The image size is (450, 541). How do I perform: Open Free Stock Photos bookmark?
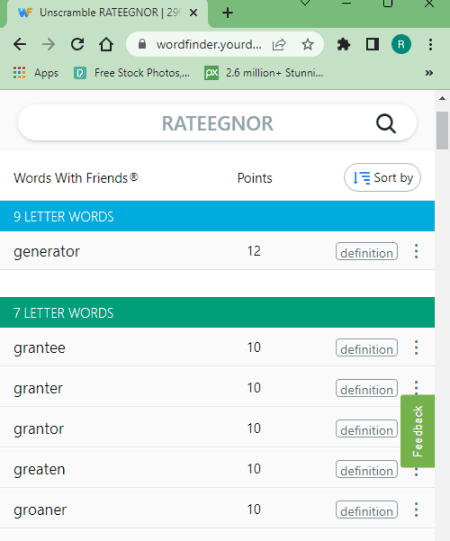tap(132, 73)
